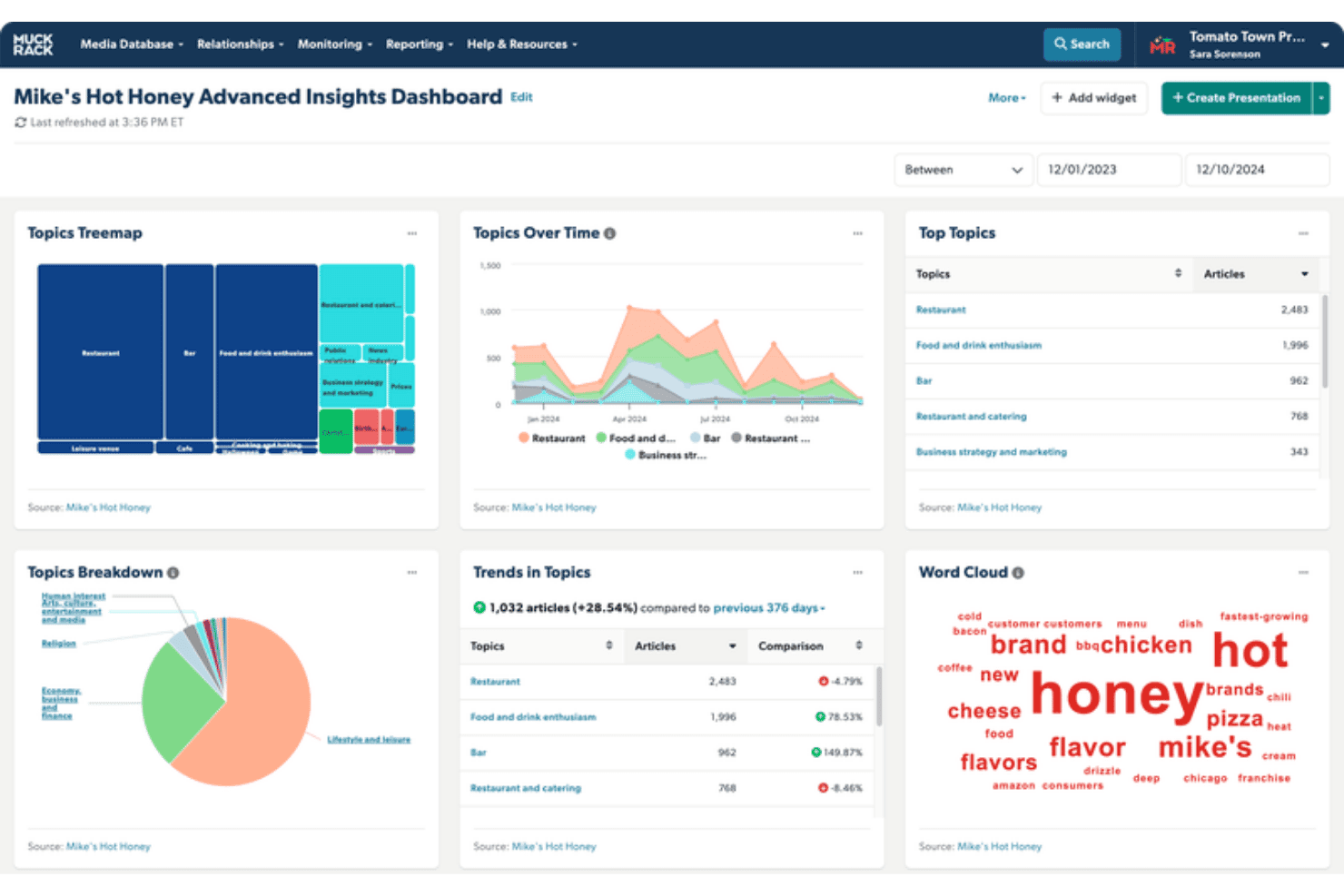
Task: Open the Topics Breakdown widget options menu
Action: tap(412, 573)
